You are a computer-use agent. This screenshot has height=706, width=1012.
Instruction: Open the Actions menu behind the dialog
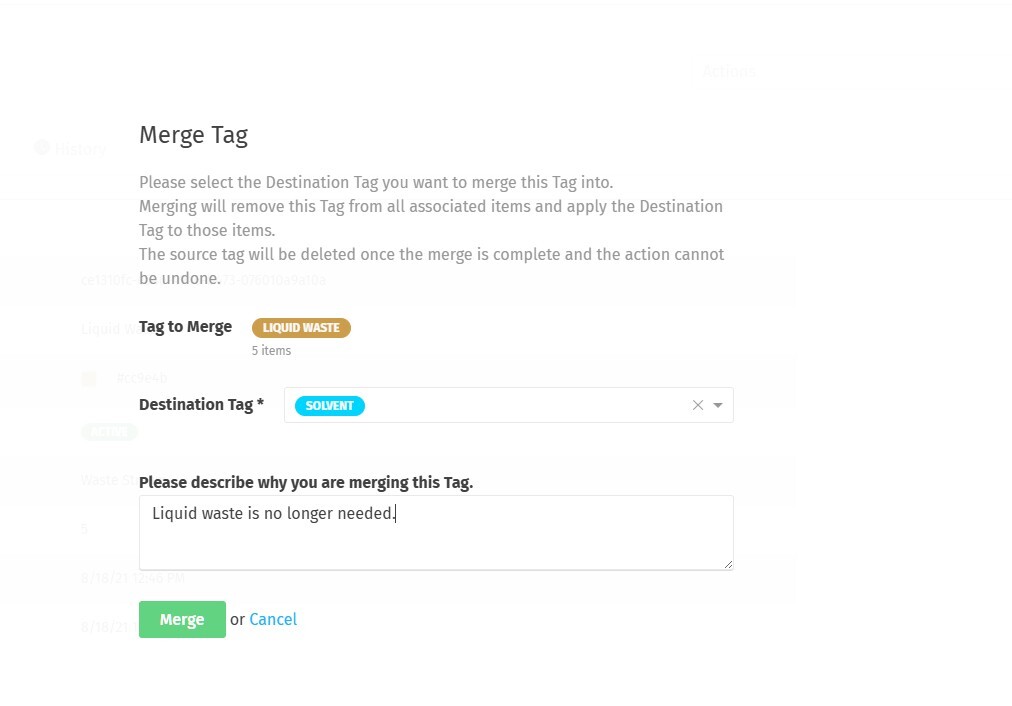pos(728,71)
